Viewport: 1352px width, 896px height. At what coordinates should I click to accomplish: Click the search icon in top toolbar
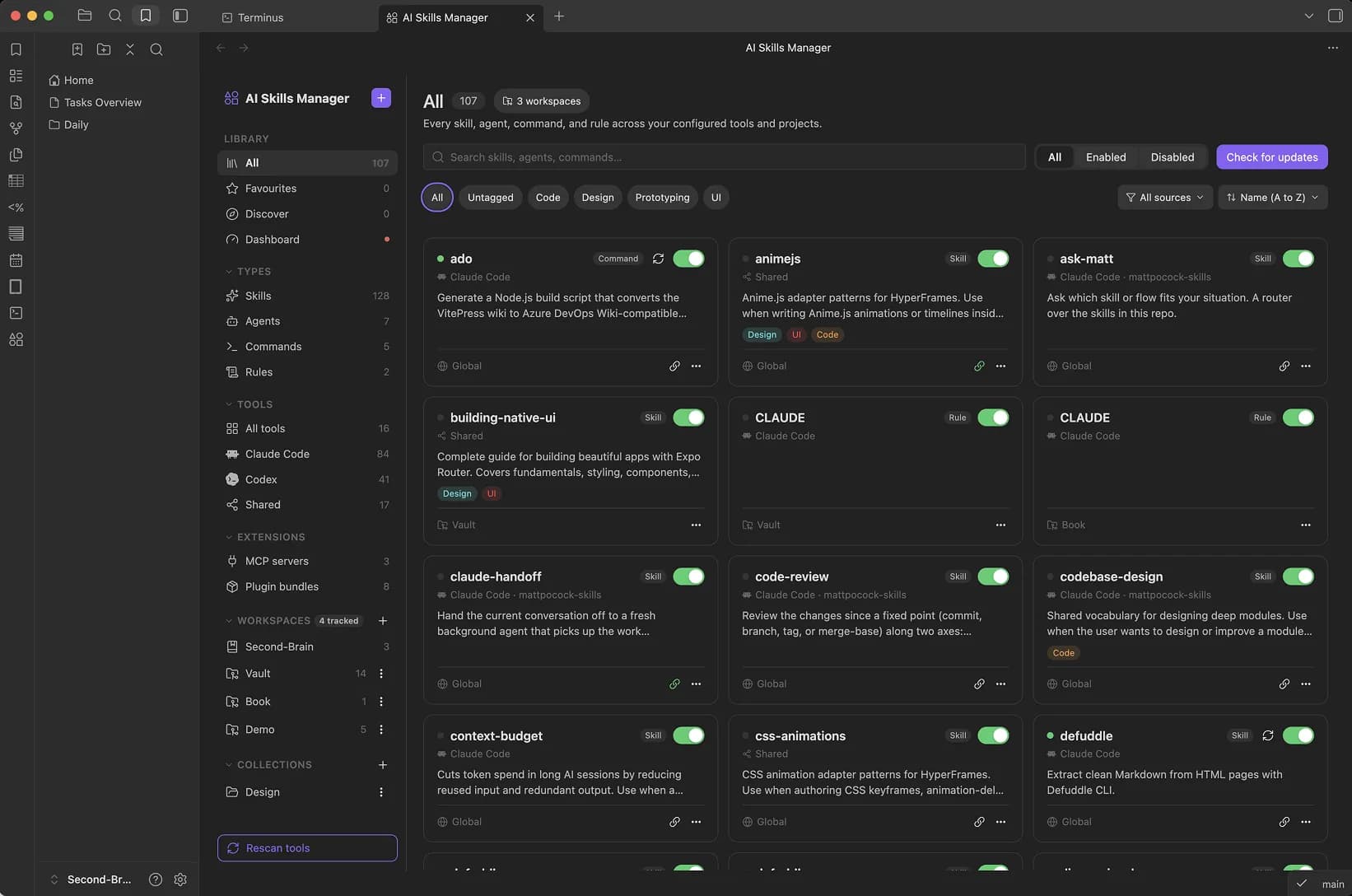(x=115, y=16)
